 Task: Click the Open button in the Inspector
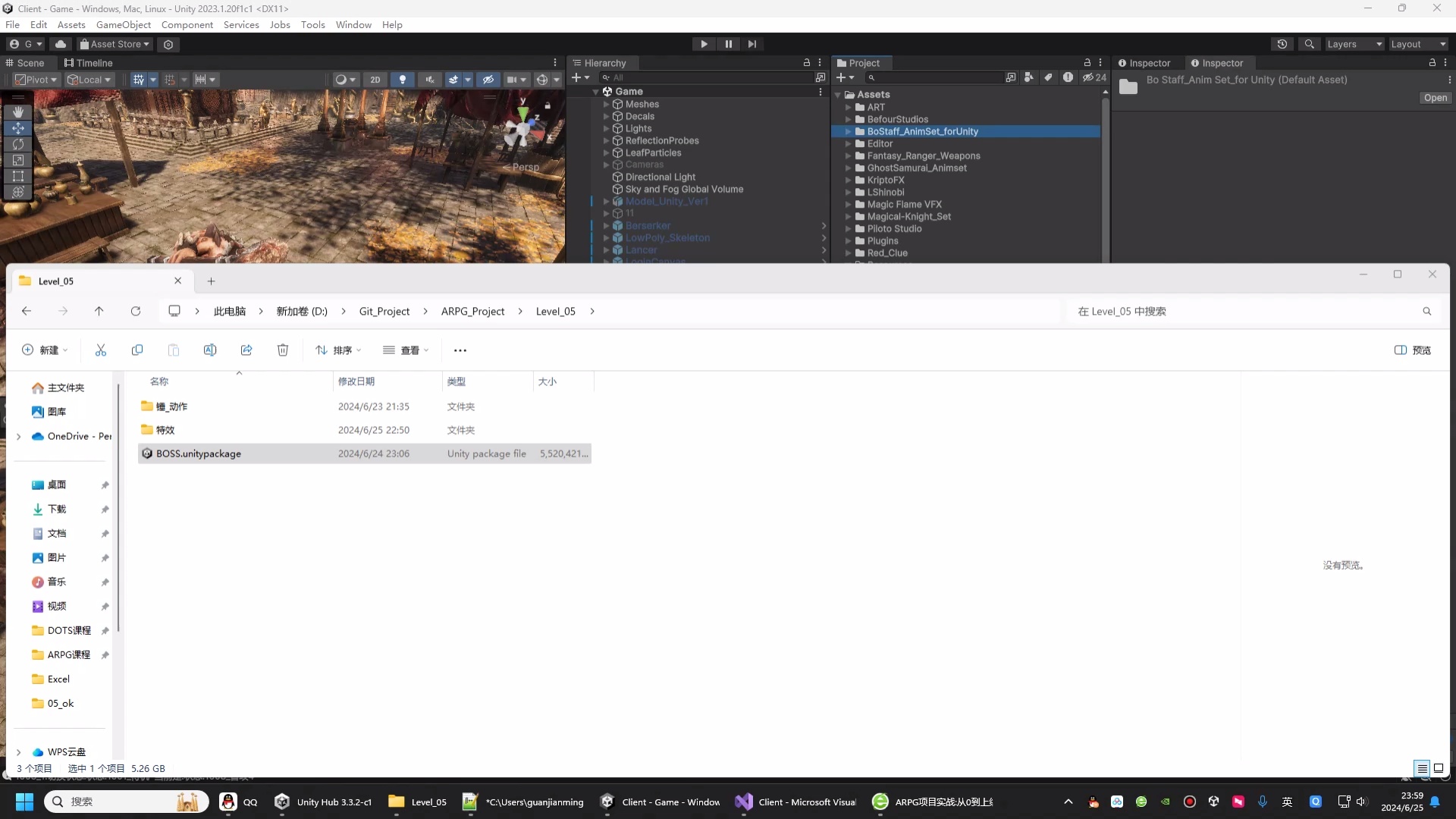coord(1435,97)
